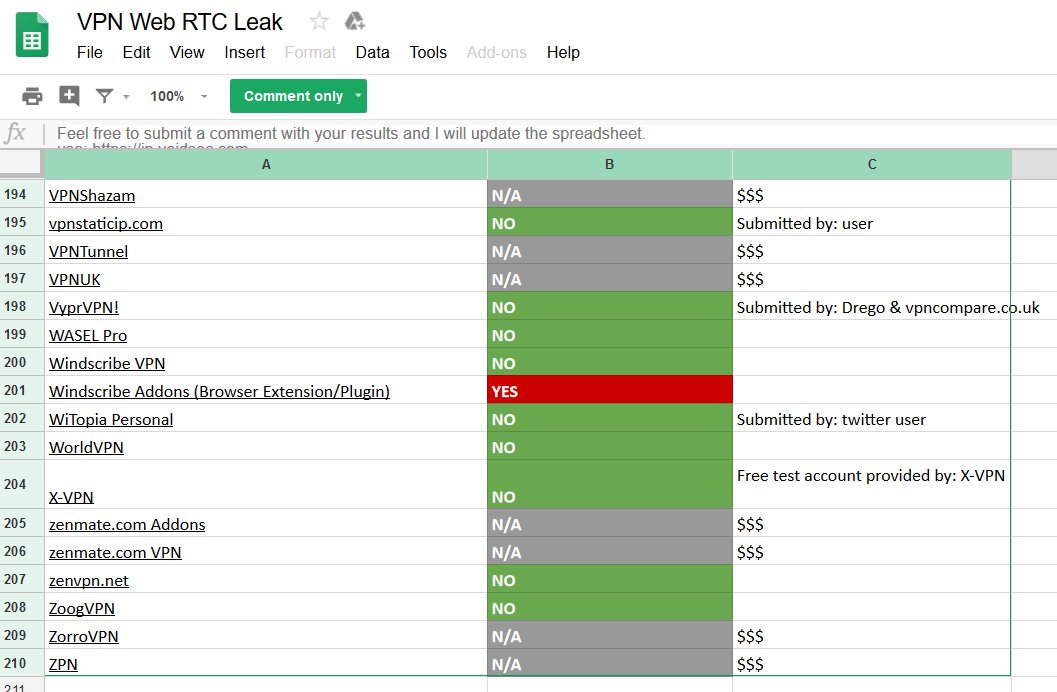This screenshot has width=1057, height=692.
Task: Open the Windscribe VPN link
Action: pyautogui.click(x=107, y=363)
